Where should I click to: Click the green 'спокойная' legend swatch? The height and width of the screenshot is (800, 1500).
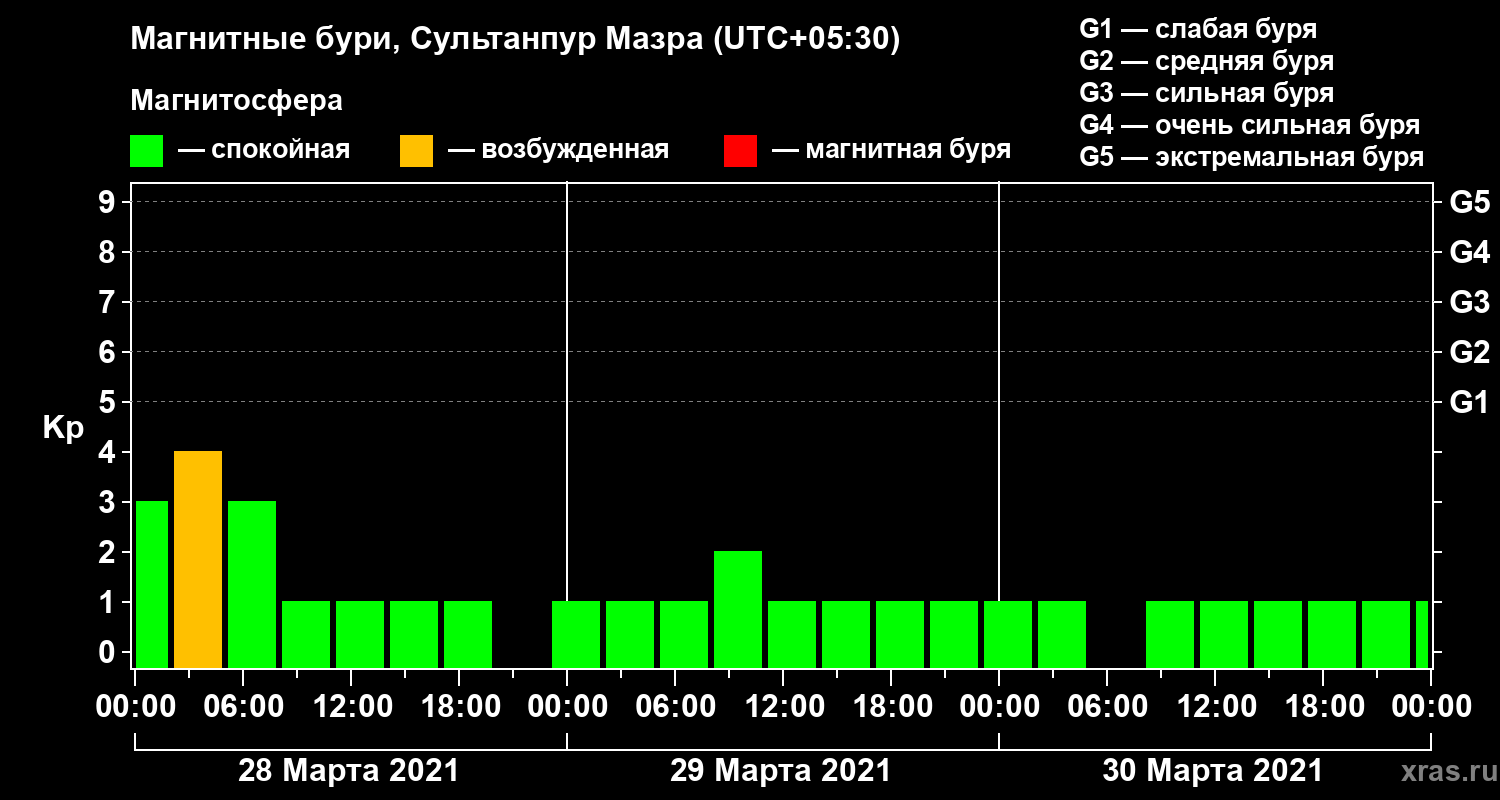(x=147, y=151)
